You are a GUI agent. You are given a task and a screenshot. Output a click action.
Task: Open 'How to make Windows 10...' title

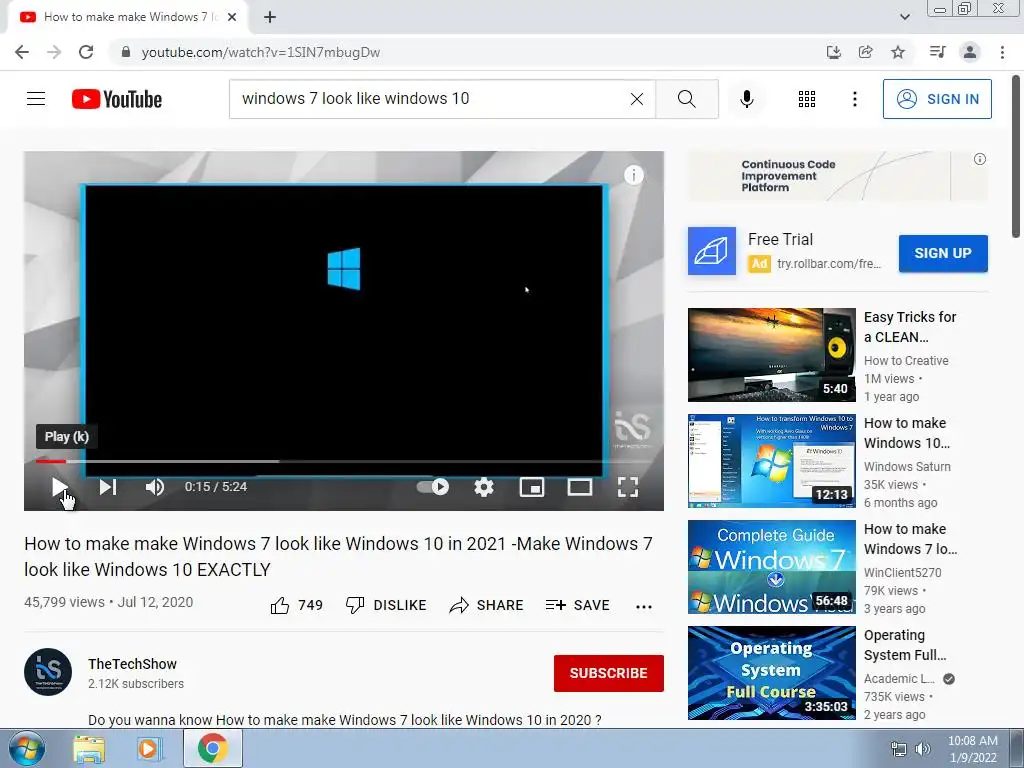click(x=906, y=433)
